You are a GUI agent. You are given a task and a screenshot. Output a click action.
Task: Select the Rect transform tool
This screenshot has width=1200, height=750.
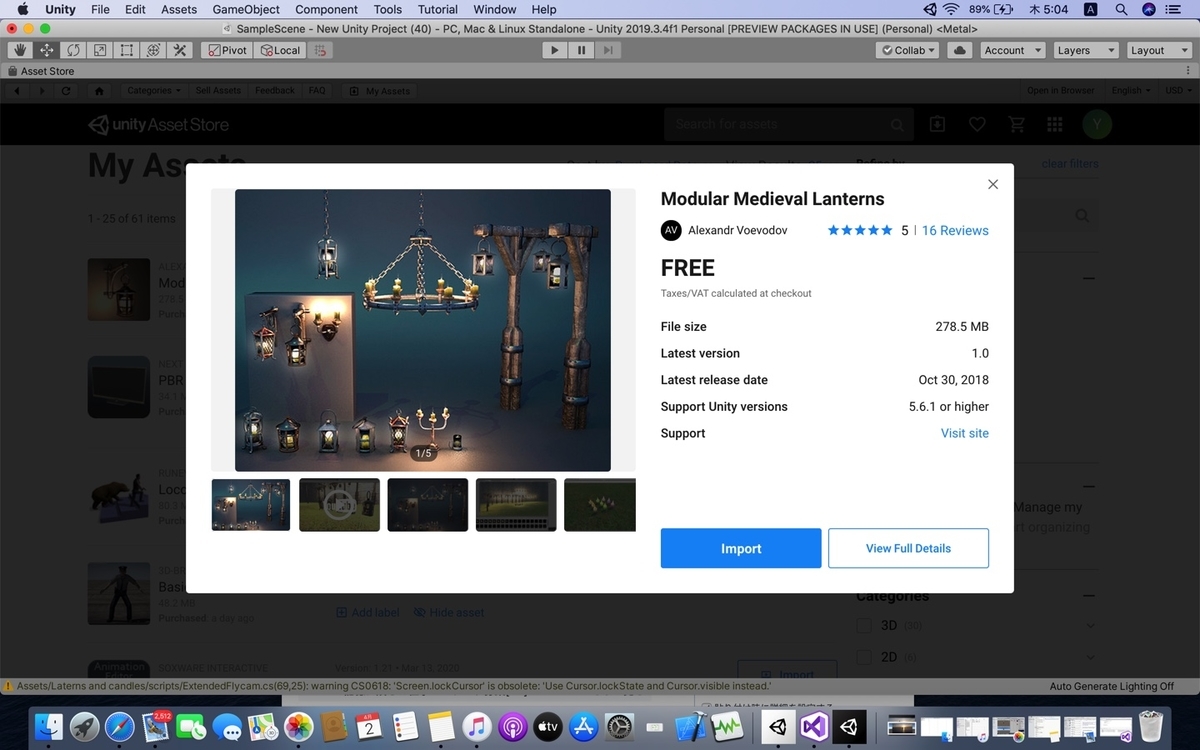point(127,50)
